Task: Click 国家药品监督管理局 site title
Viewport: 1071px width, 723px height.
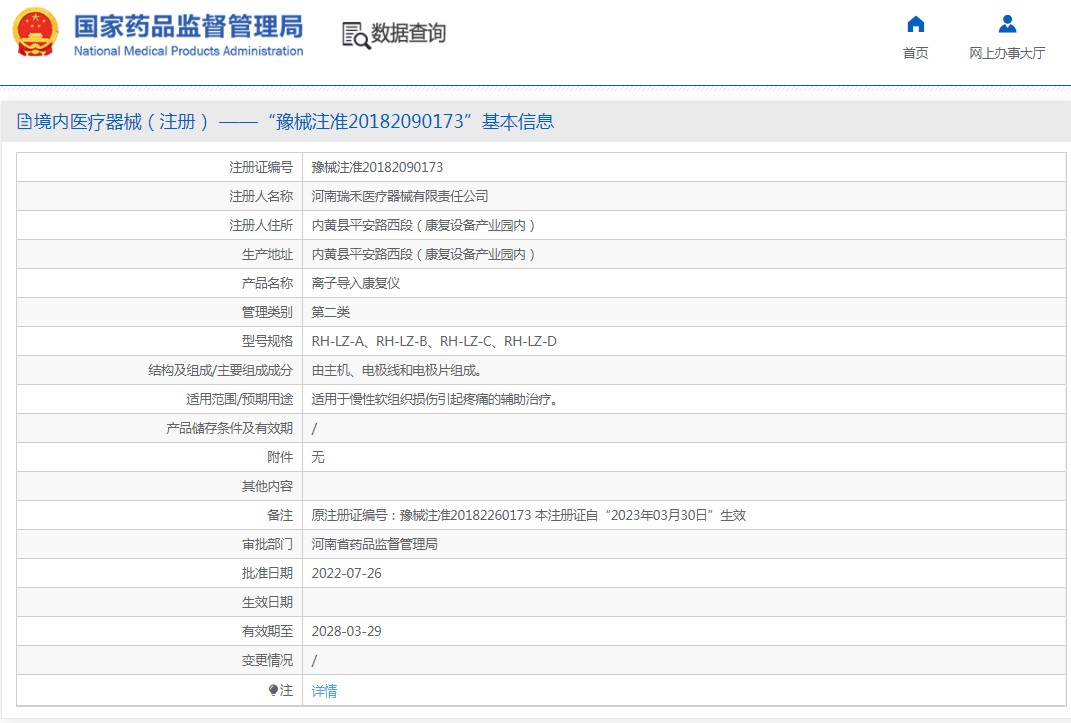Action: (x=189, y=27)
